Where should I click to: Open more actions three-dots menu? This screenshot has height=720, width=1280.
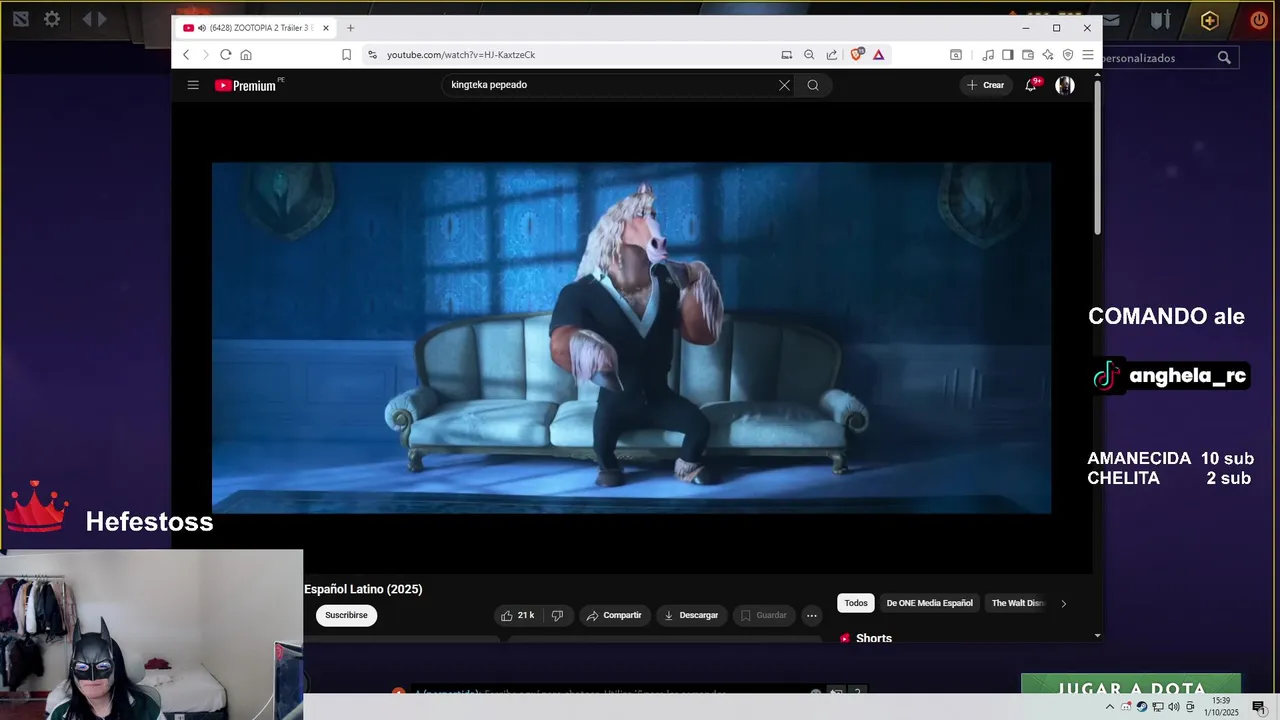[812, 615]
